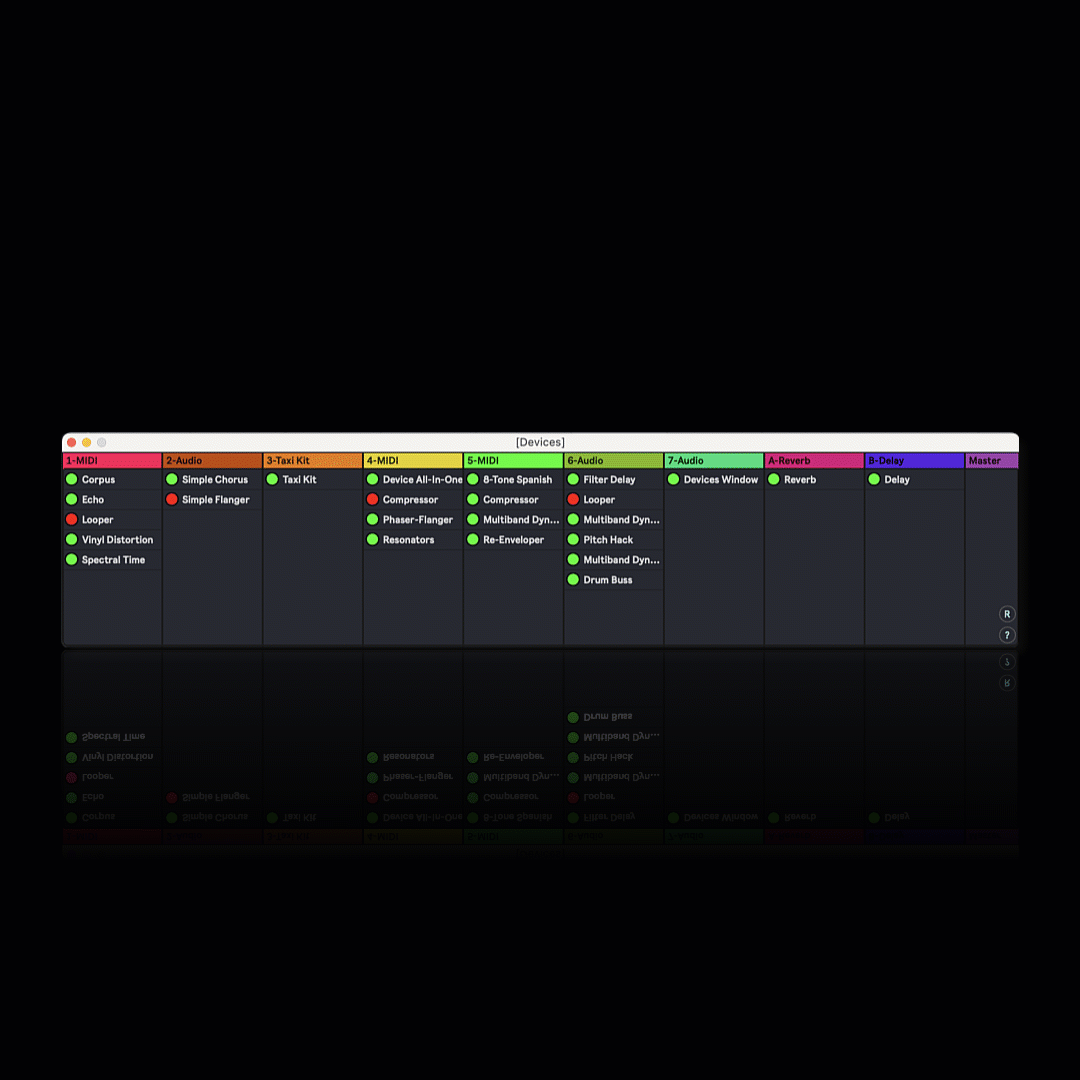Click the B-Delay track color header
The height and width of the screenshot is (1080, 1080).
(x=914, y=461)
